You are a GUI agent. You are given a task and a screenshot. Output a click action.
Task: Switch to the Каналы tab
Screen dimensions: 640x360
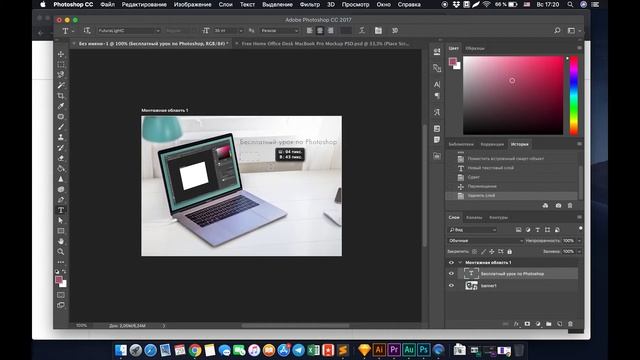[474, 218]
